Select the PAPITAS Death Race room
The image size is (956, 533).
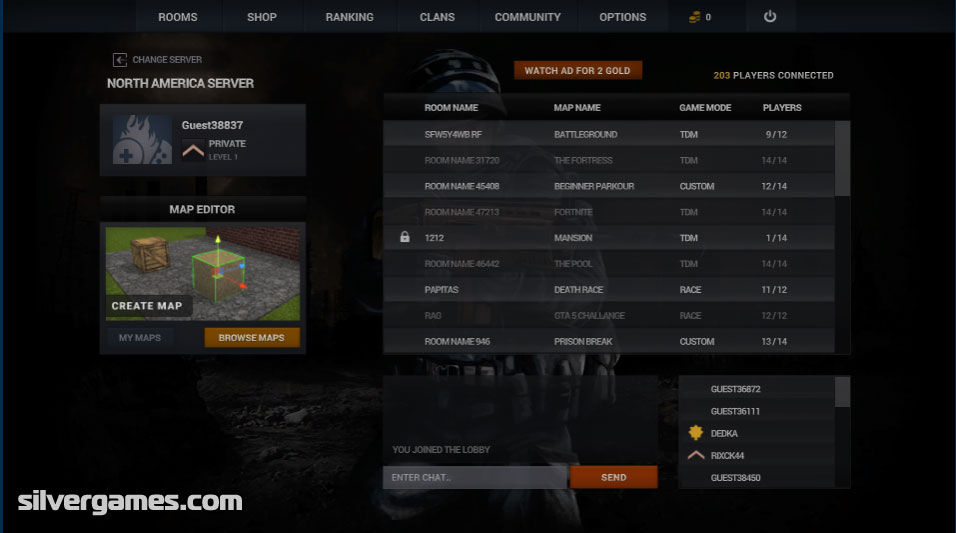[608, 290]
